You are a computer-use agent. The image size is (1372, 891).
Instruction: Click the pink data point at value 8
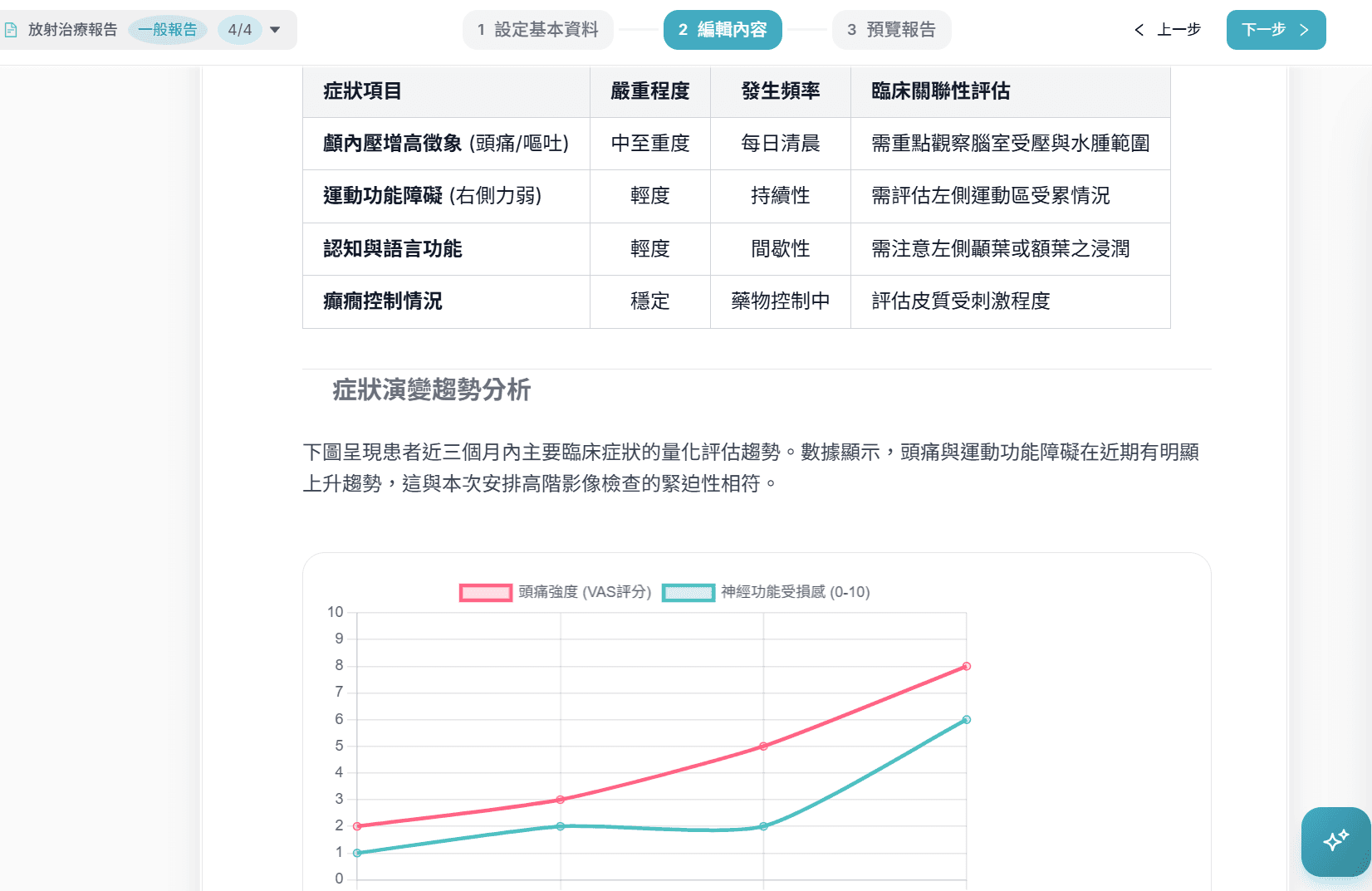[967, 666]
